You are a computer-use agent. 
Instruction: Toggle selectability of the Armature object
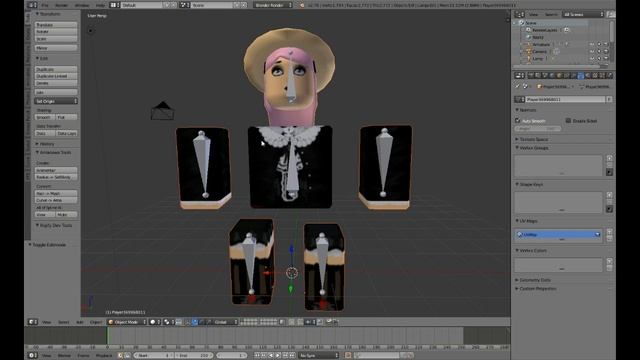599,44
